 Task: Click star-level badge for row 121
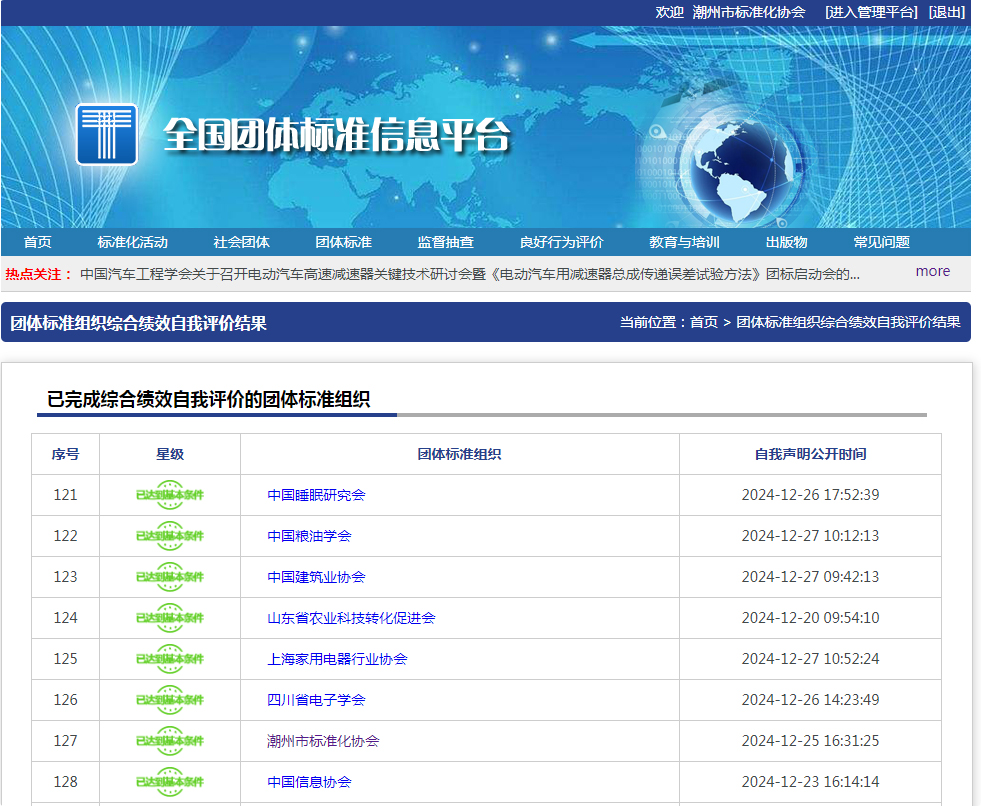(x=170, y=495)
